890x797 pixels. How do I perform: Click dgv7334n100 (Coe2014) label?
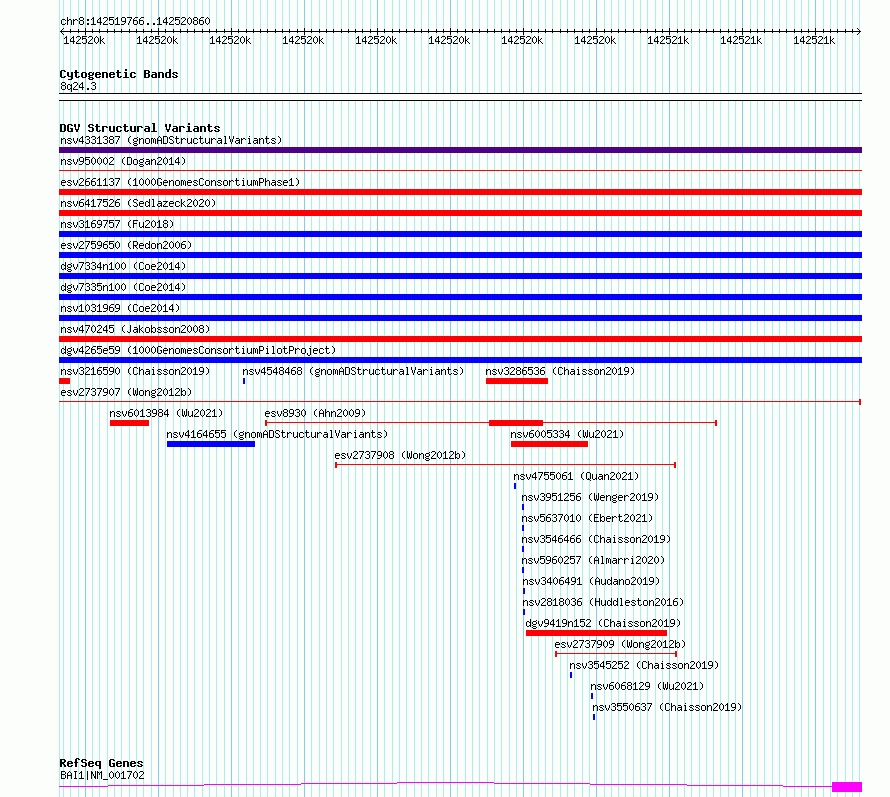[x=123, y=266]
